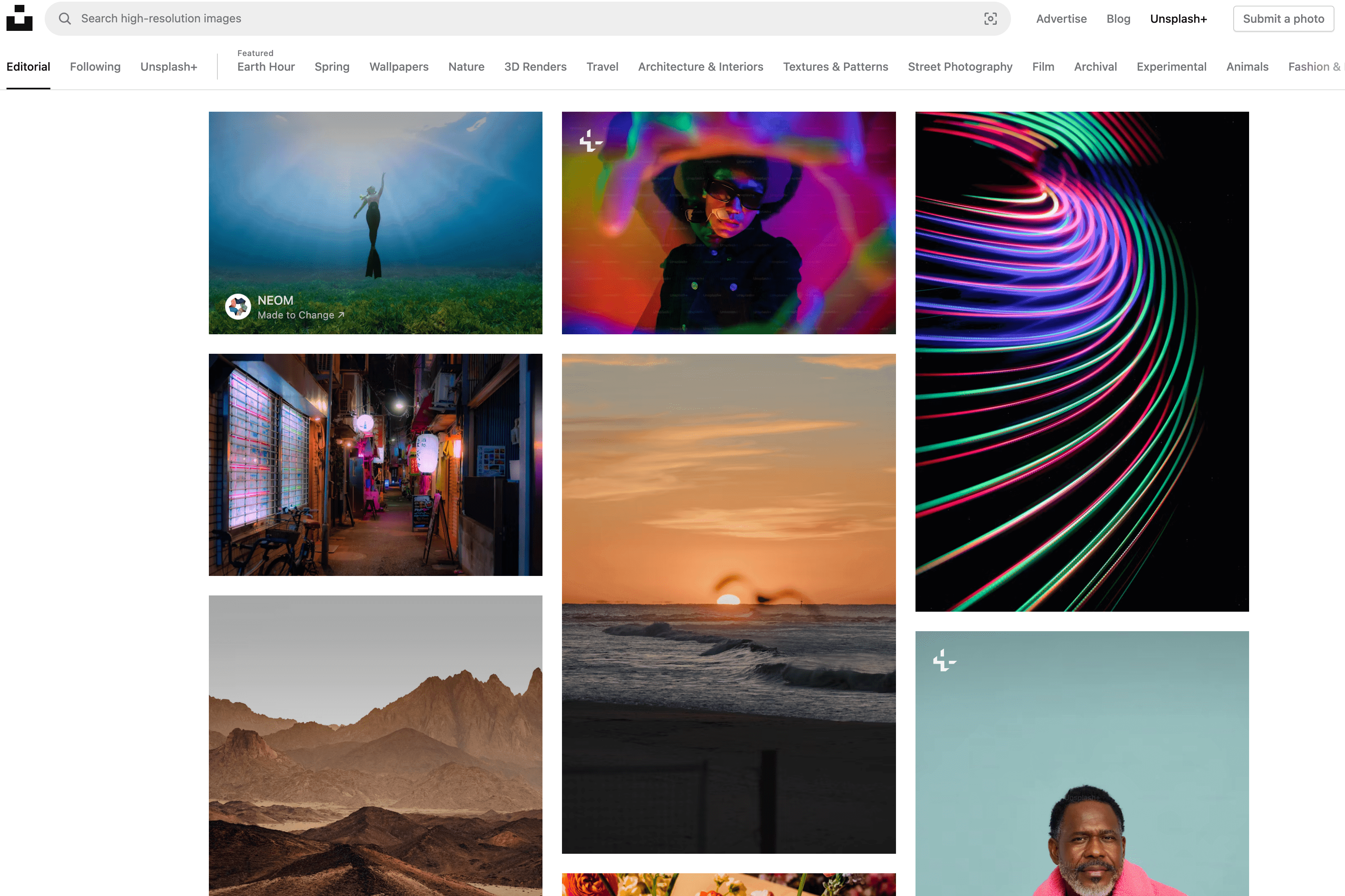Switch to the Following tab
Viewport: 1345px width, 896px height.
95,66
